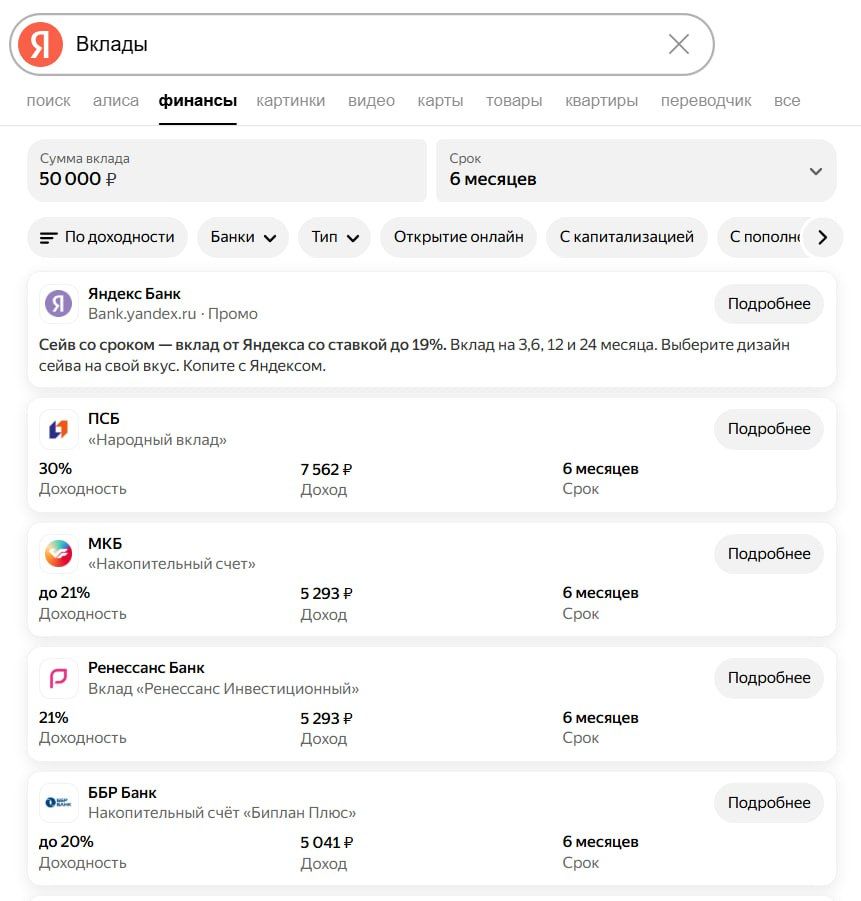Click the «Сумма вклада» amount field

click(x=226, y=170)
